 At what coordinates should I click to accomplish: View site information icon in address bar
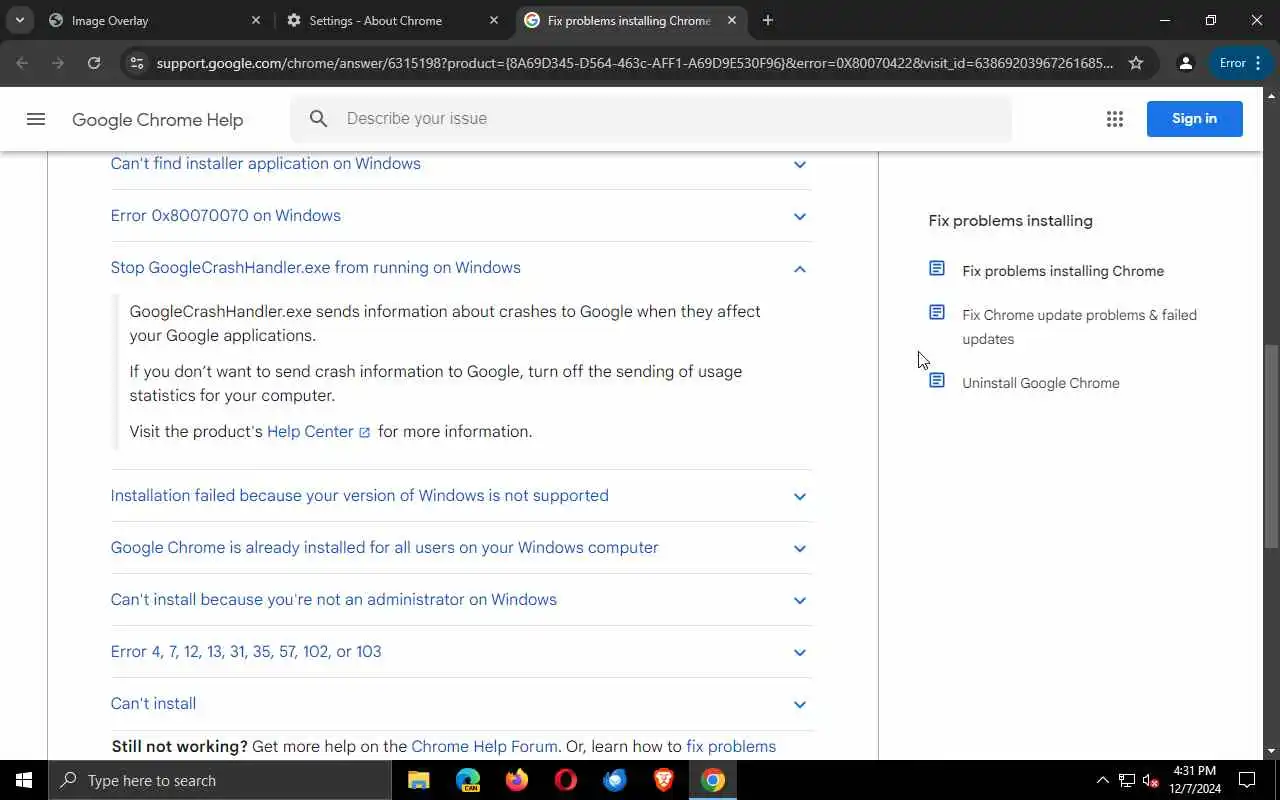138,63
